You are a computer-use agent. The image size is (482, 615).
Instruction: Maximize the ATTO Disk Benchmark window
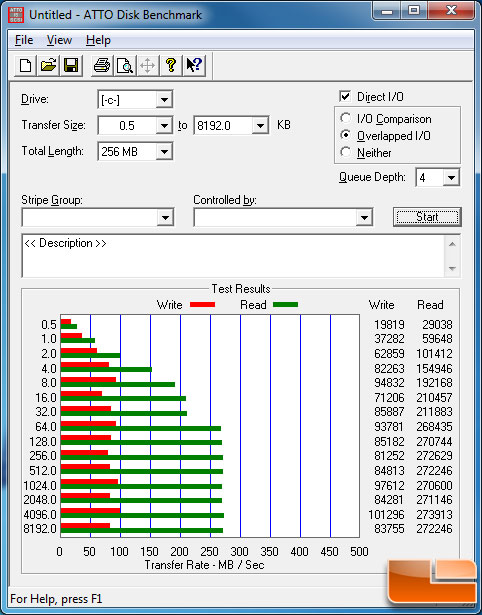point(414,11)
